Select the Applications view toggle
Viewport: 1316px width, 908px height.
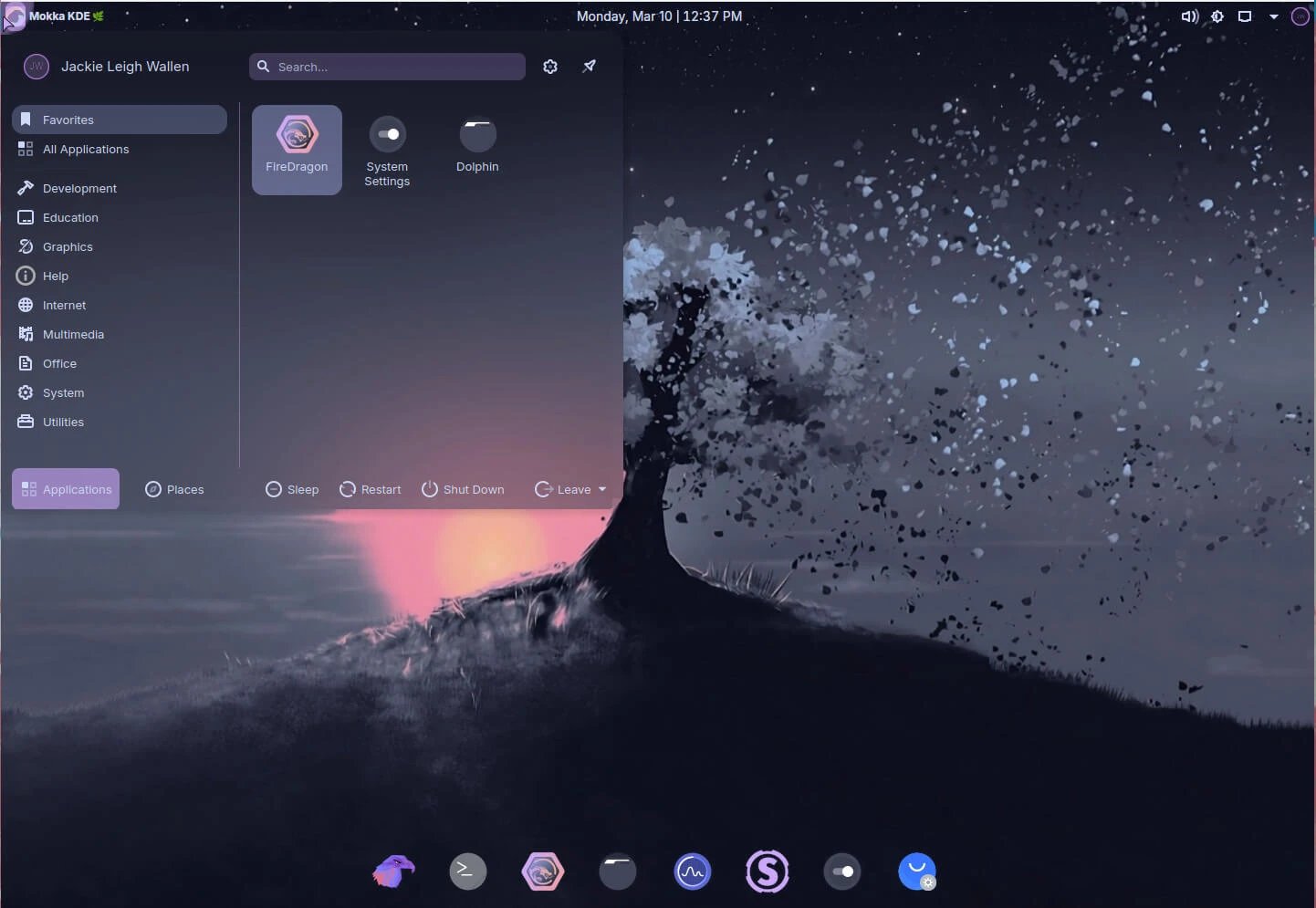pos(65,489)
